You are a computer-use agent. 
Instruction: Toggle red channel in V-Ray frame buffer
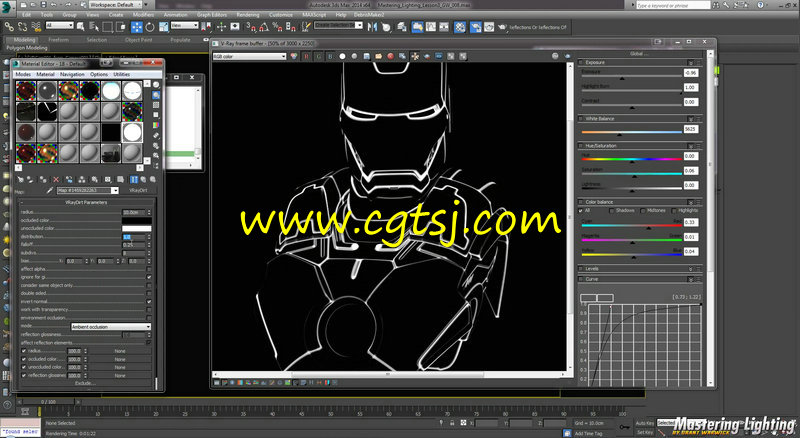(x=306, y=56)
